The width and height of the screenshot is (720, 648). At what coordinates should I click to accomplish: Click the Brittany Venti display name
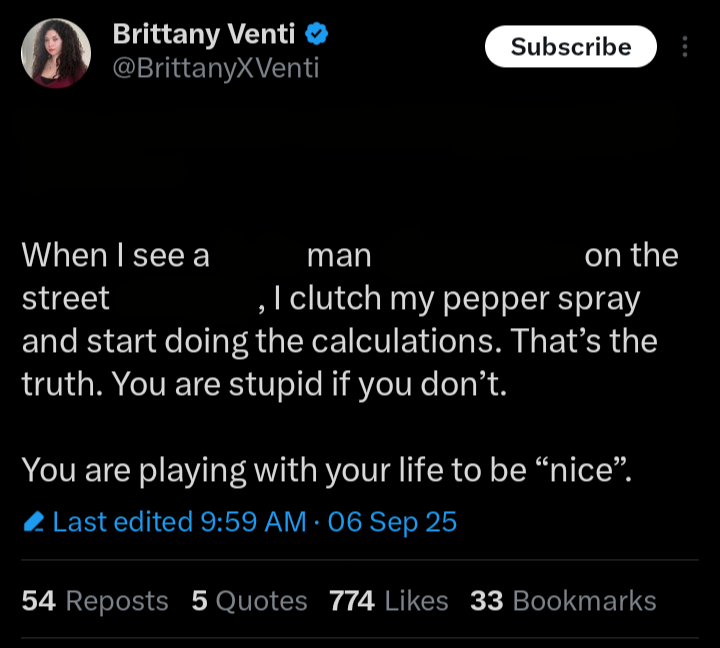(x=204, y=35)
